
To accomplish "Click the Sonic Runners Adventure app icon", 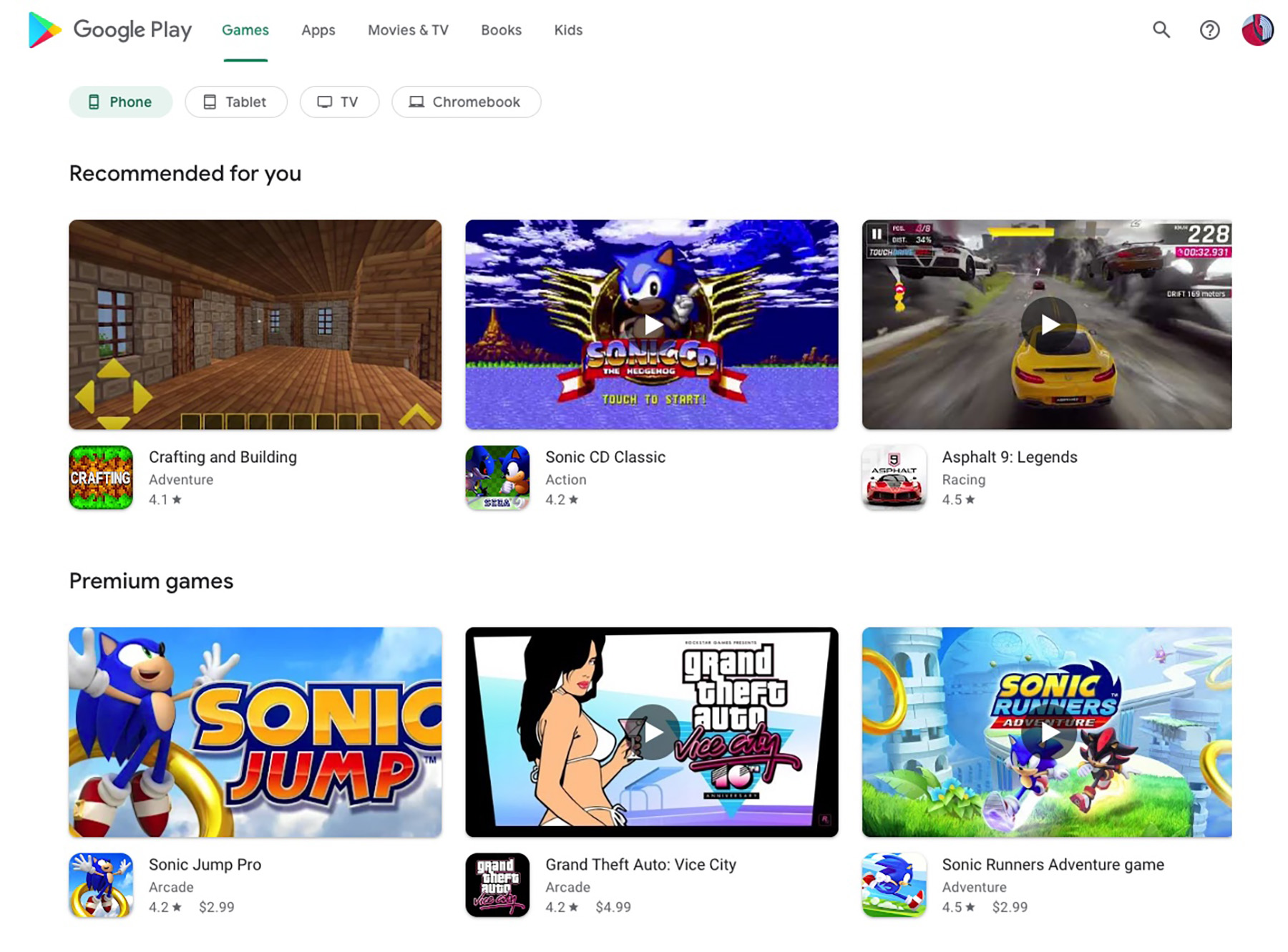I will 894,885.
